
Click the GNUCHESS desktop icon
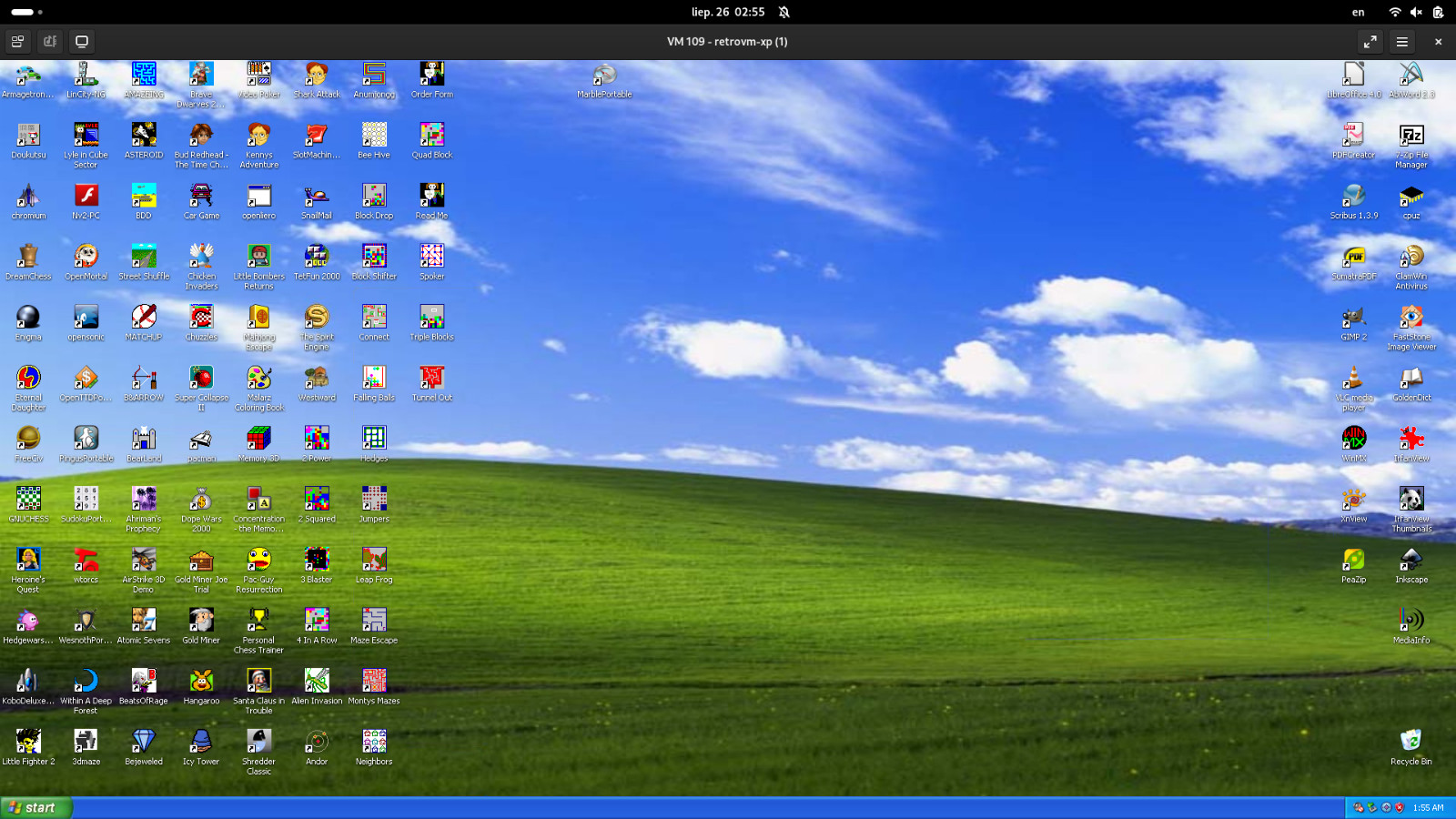pyautogui.click(x=28, y=499)
